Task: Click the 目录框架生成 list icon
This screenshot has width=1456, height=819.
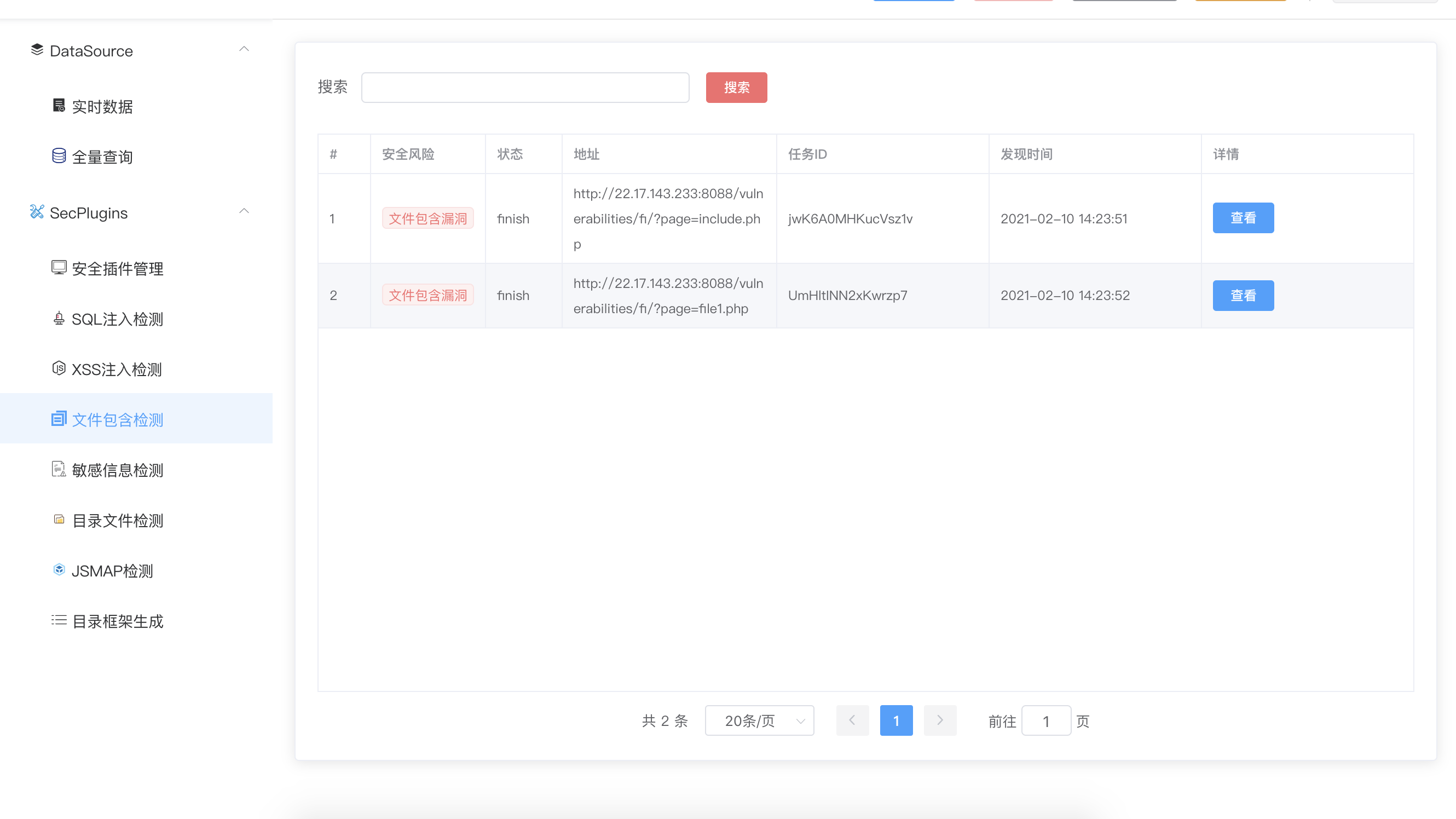Action: point(59,621)
